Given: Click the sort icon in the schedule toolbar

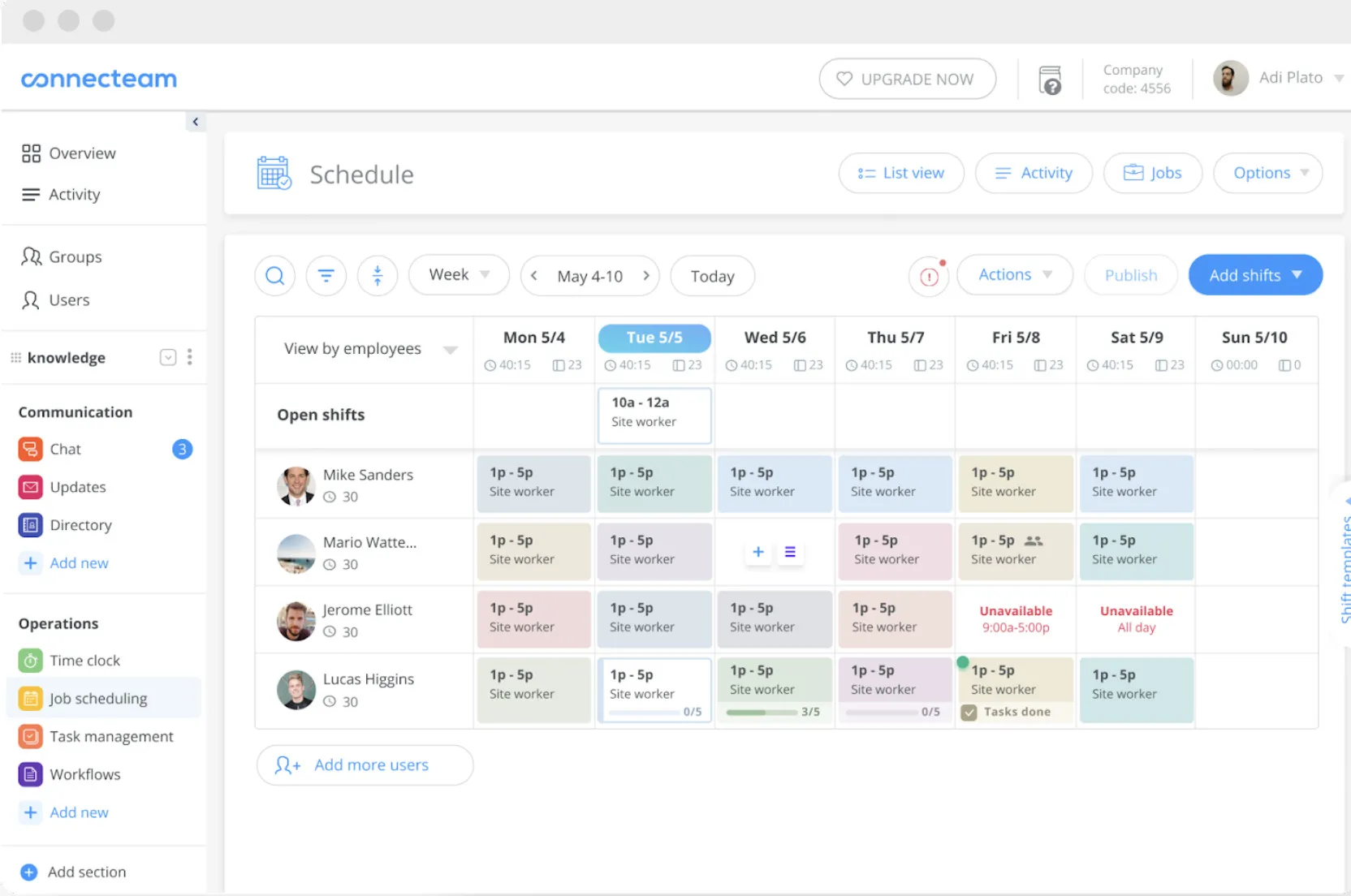Looking at the screenshot, I should pos(378,275).
